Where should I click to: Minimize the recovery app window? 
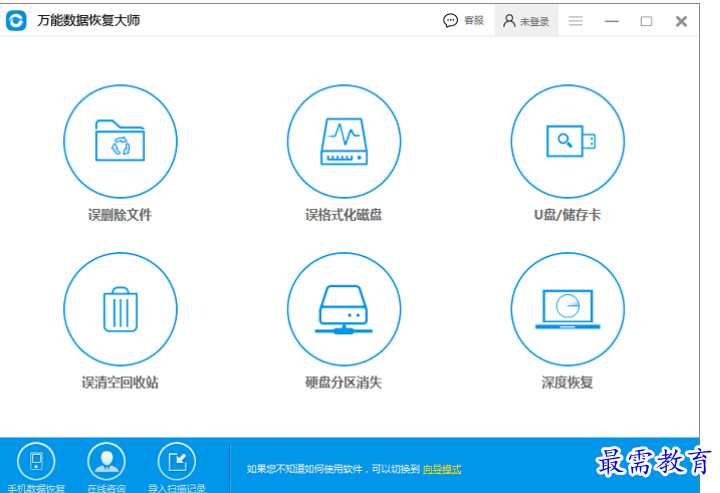tap(611, 21)
